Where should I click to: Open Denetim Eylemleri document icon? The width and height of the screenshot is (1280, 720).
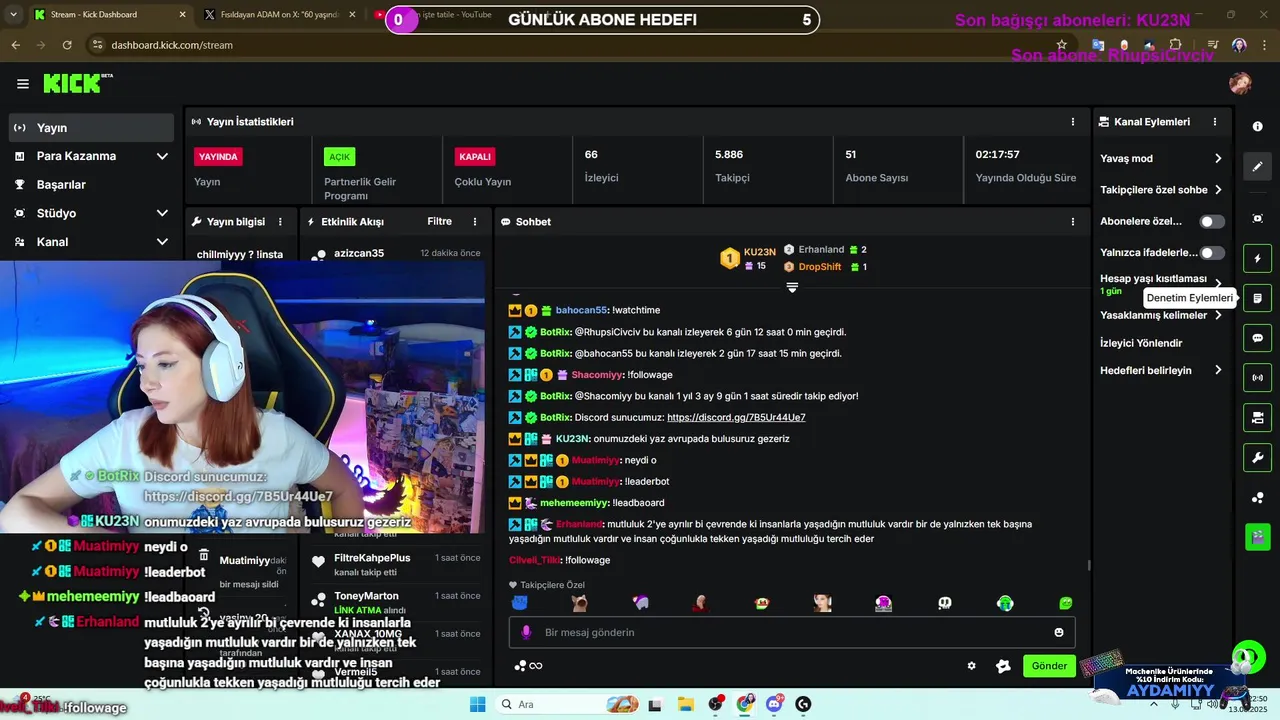1257,298
